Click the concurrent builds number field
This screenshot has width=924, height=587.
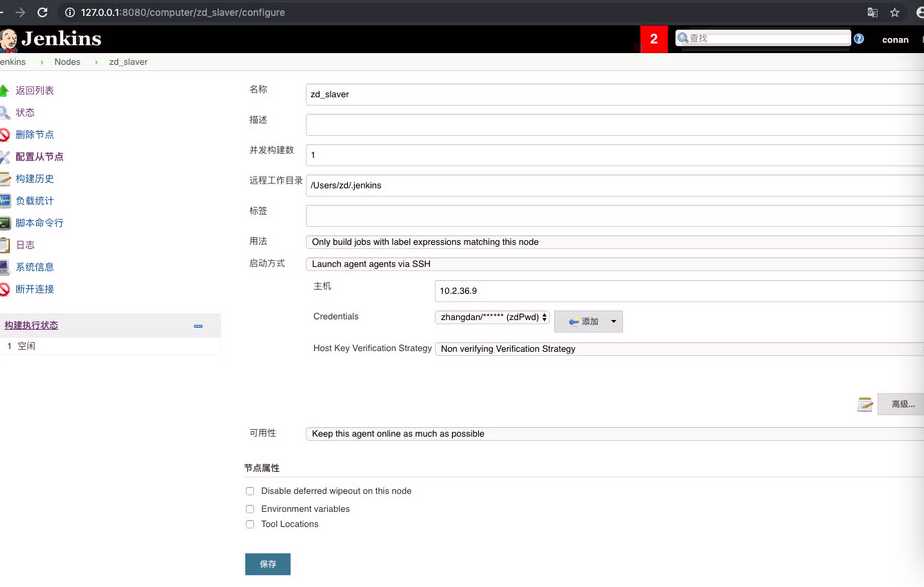[x=615, y=155]
